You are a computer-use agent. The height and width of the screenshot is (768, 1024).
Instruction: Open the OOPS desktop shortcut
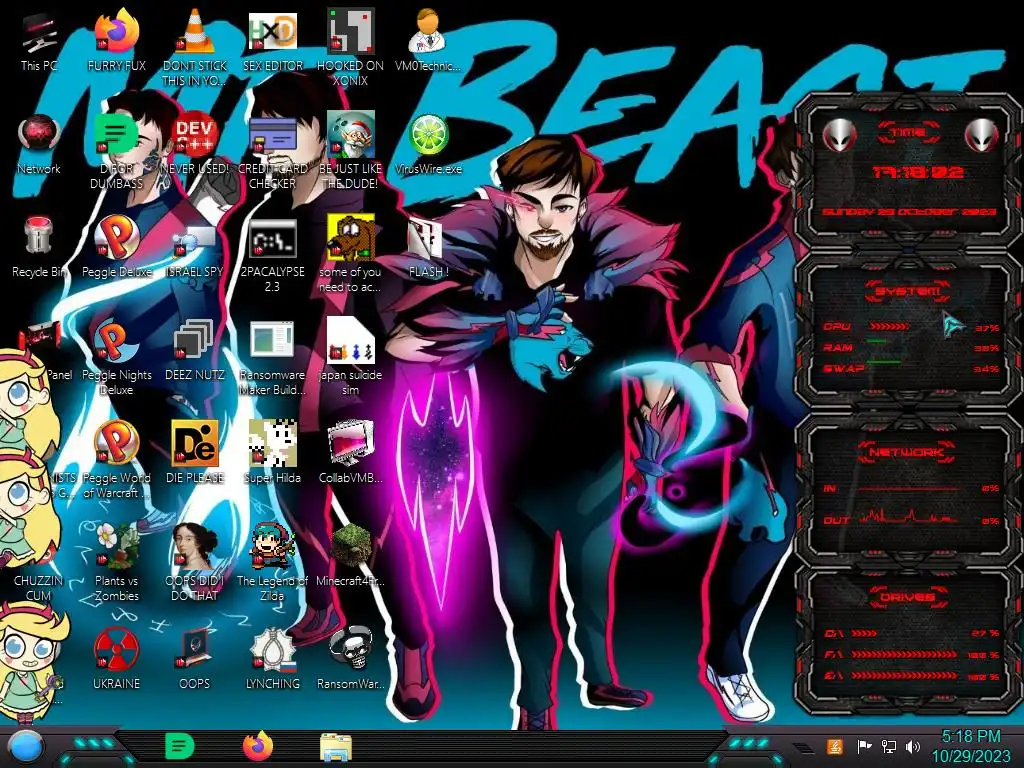click(x=194, y=660)
